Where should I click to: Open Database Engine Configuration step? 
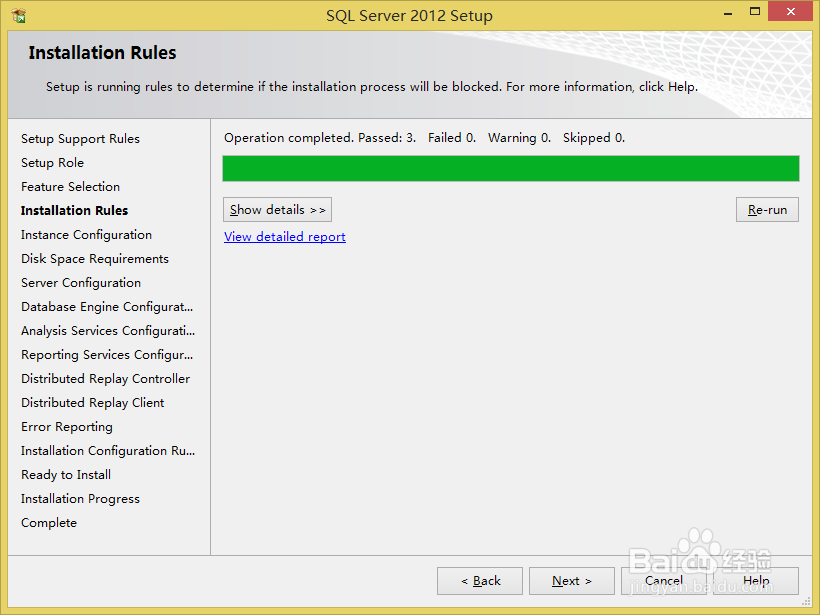point(106,306)
